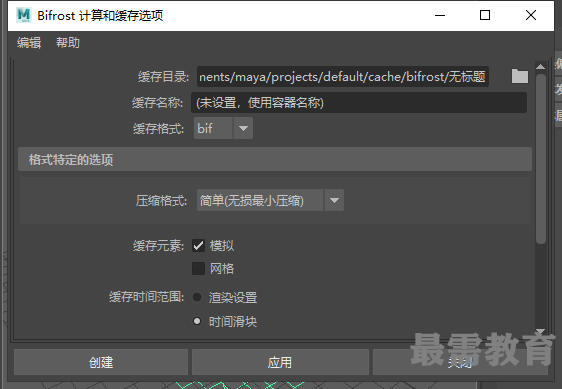Click the 关闭 button
Viewport: 562px width, 389px height.
tap(460, 362)
